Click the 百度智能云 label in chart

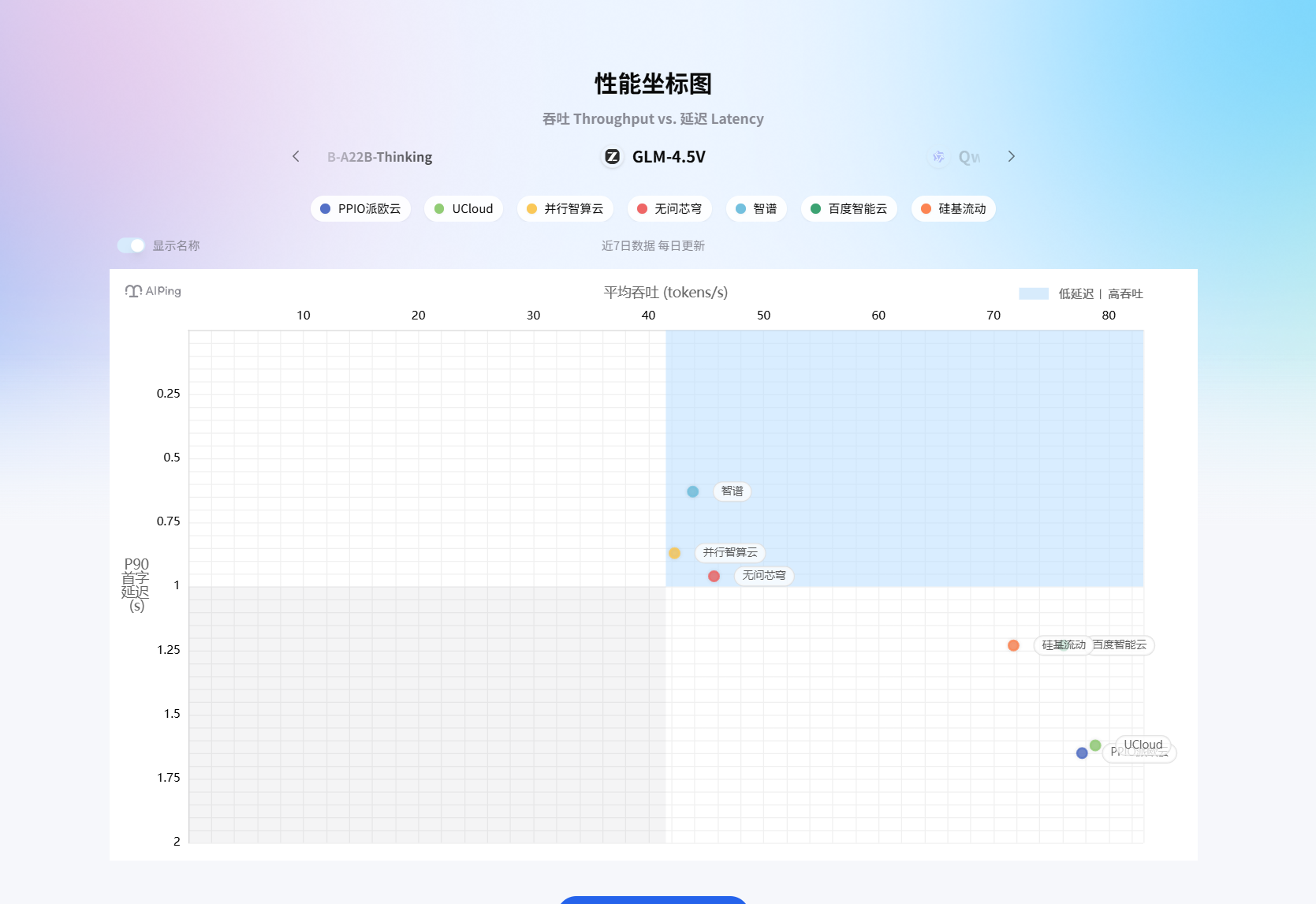(x=1120, y=644)
